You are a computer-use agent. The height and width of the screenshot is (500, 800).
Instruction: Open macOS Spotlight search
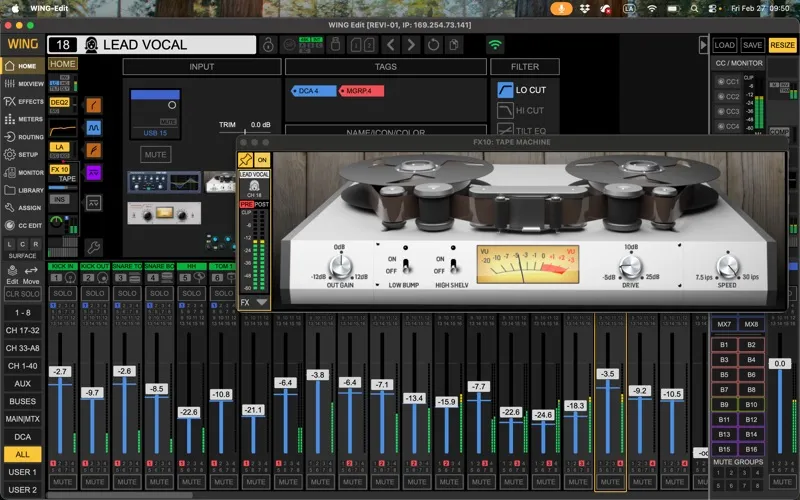point(694,9)
